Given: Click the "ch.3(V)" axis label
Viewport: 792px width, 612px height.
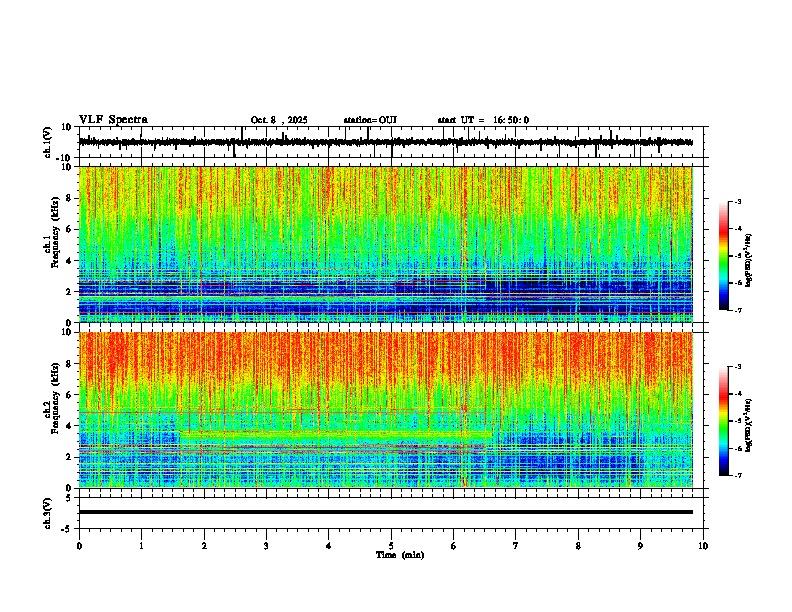Looking at the screenshot, I should [47, 513].
